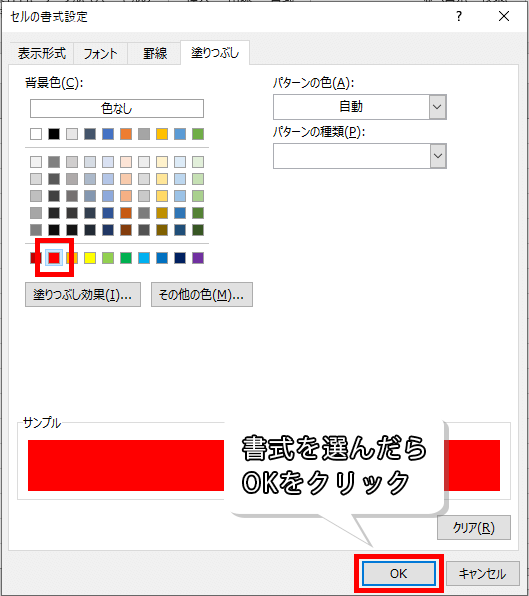Select the yellow standard color swatch
Viewport: 529px width, 596px height.
point(90,258)
